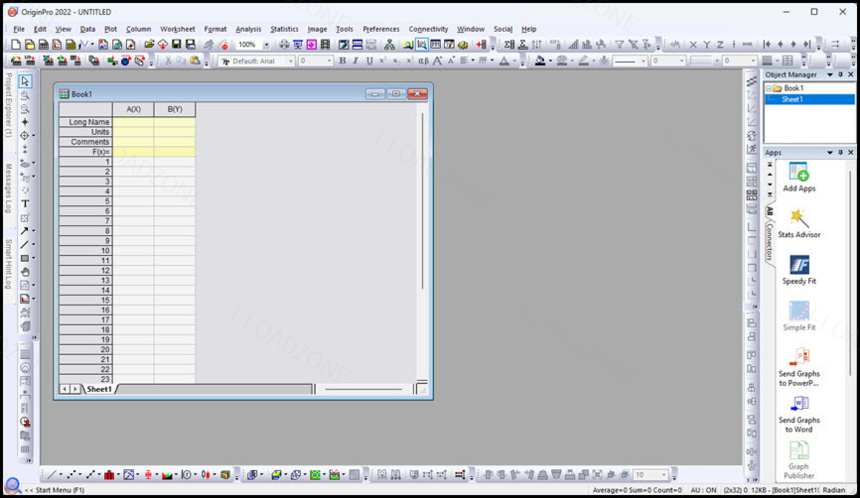Click the column/bar plot icon

point(109,474)
